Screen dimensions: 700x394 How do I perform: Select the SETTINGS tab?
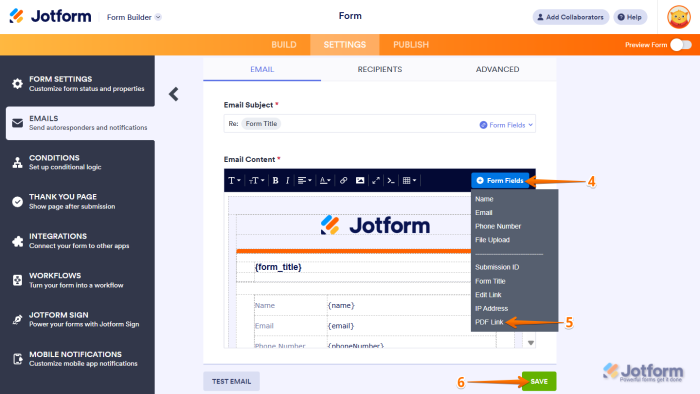coord(345,45)
